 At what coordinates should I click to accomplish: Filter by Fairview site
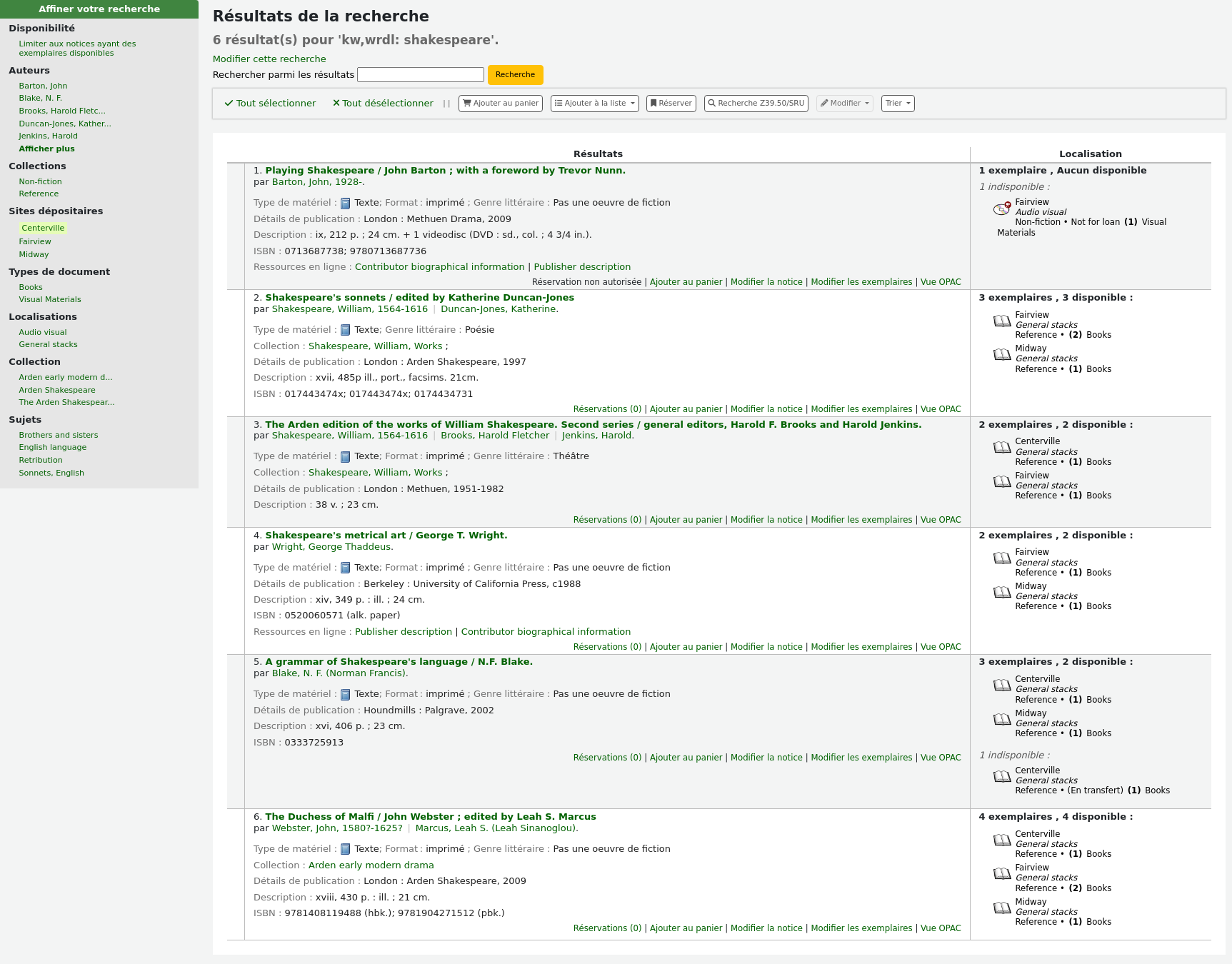tap(35, 241)
